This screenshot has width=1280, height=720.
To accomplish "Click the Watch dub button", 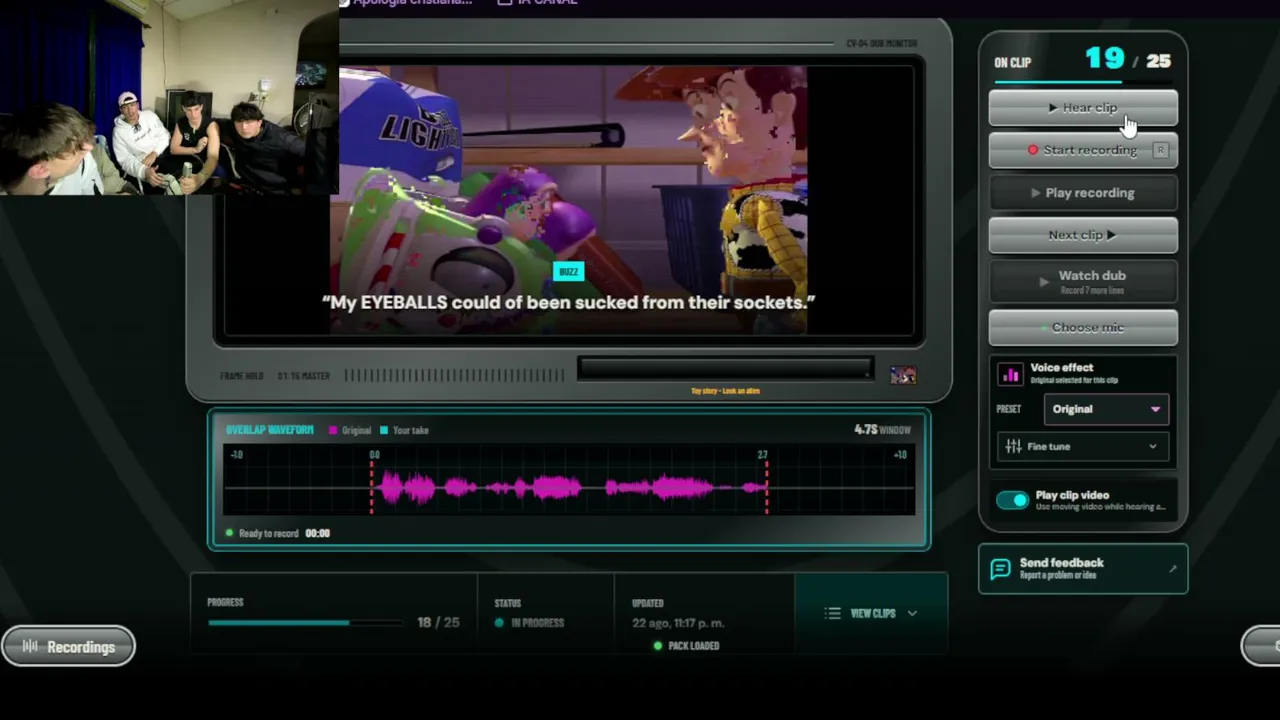I will [x=1083, y=281].
